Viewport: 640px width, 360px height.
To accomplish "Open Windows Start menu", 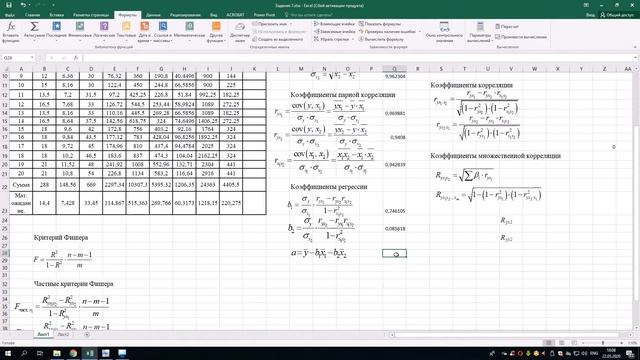I will [8, 353].
